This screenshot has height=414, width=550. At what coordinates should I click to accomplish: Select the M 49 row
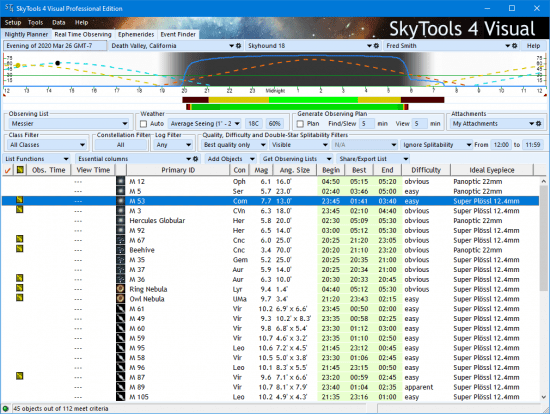(270, 319)
